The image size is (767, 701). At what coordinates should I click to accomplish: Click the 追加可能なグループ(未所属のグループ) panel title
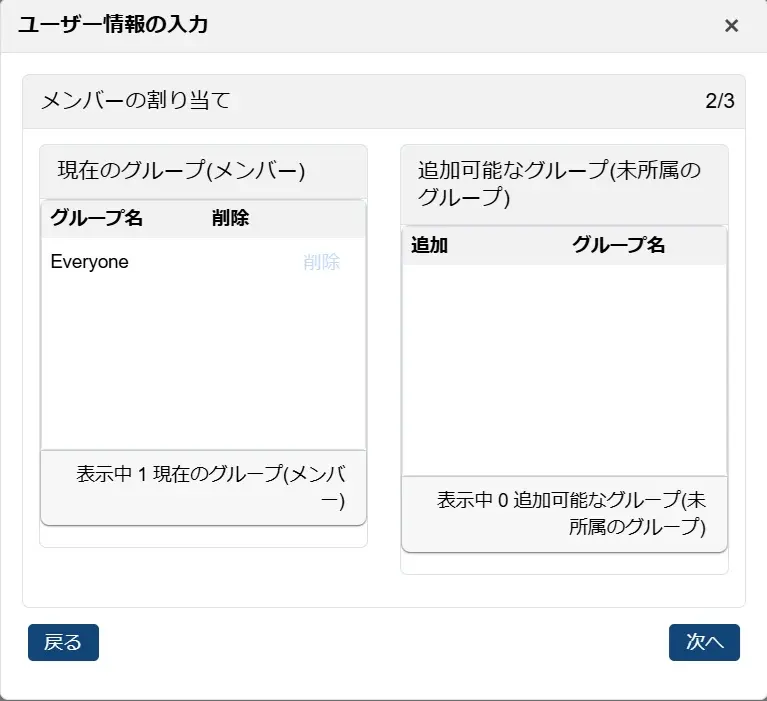click(x=560, y=184)
